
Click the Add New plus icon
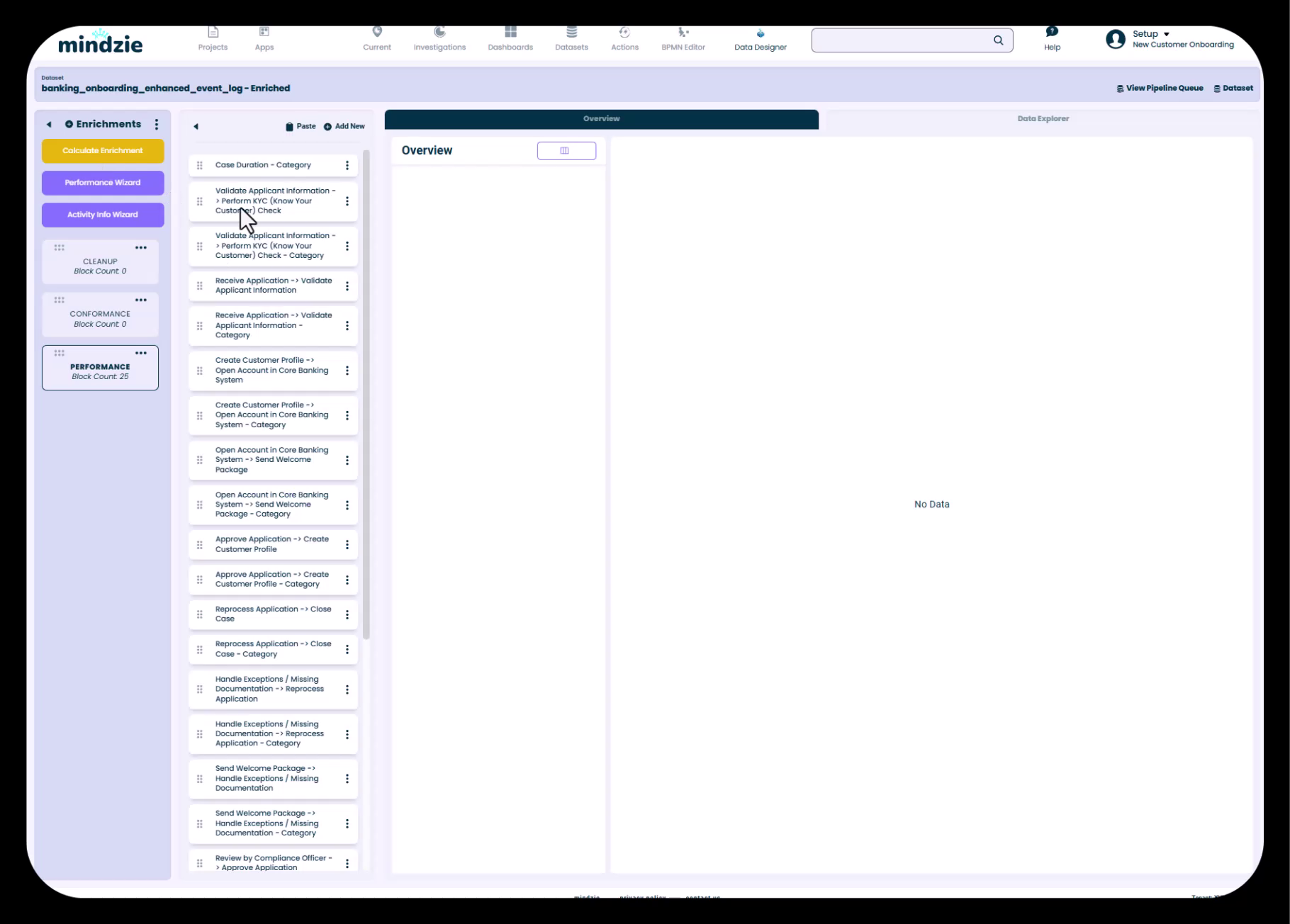327,127
